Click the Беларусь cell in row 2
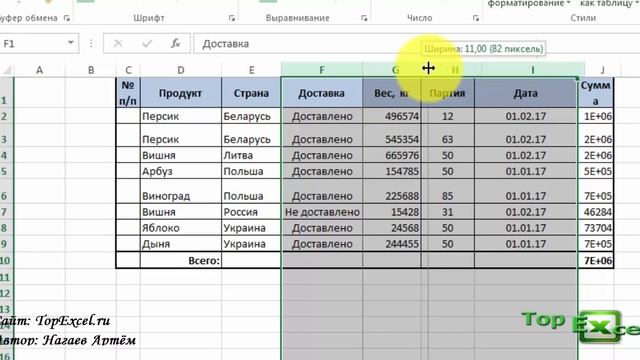The width and height of the screenshot is (640, 360). tap(251, 116)
